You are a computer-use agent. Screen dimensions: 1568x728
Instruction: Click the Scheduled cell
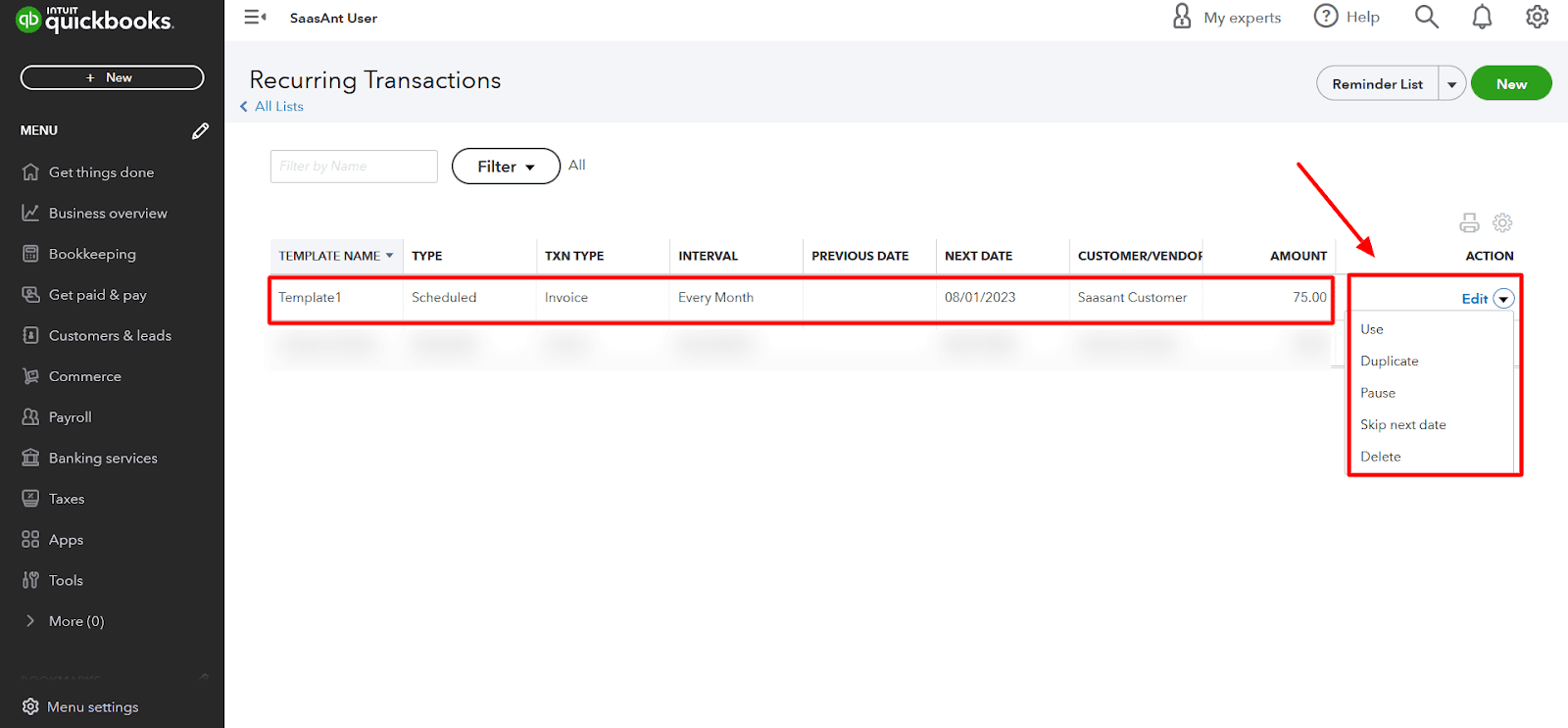[x=444, y=297]
